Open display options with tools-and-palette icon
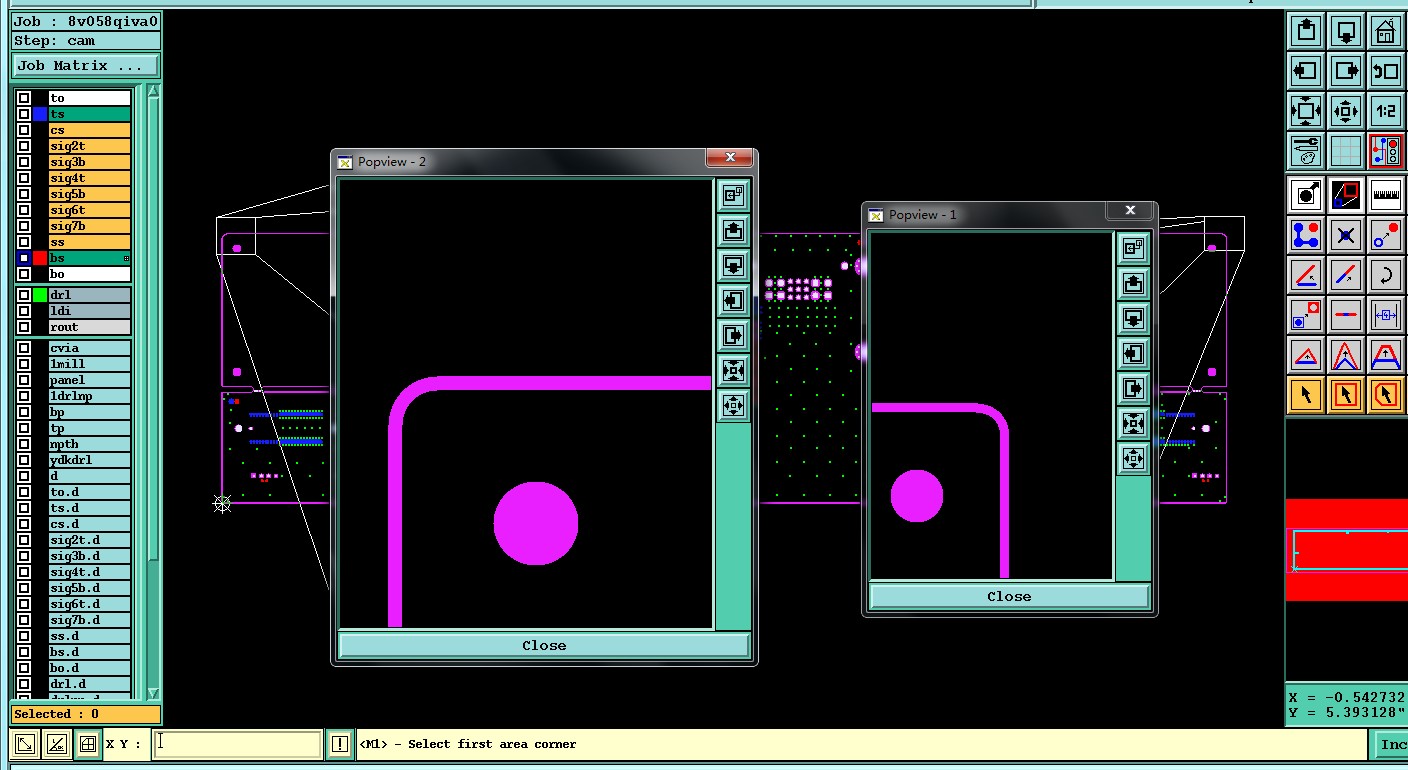 1306,151
